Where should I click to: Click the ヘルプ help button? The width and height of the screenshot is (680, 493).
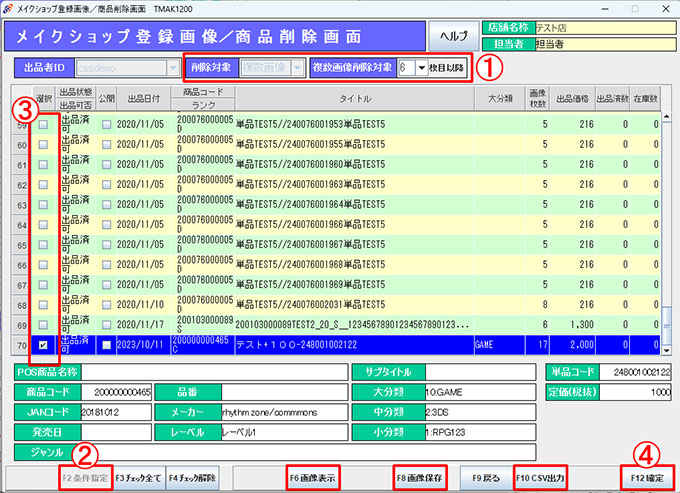click(x=454, y=36)
